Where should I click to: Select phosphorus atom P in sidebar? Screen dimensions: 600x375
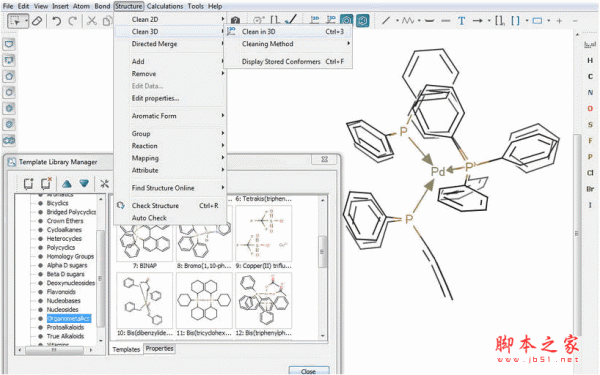coord(590,157)
